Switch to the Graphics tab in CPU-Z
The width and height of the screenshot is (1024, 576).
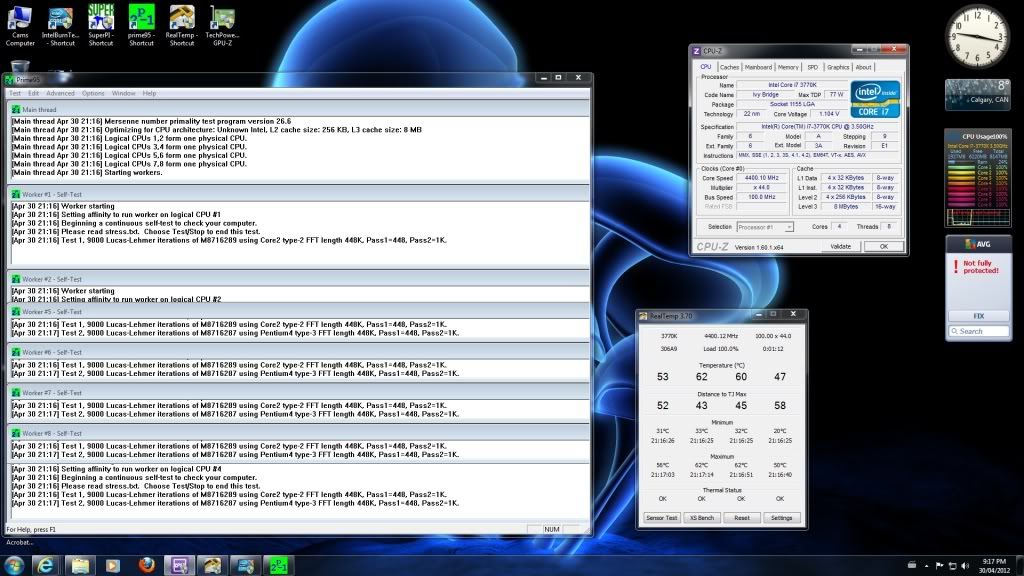[x=838, y=67]
